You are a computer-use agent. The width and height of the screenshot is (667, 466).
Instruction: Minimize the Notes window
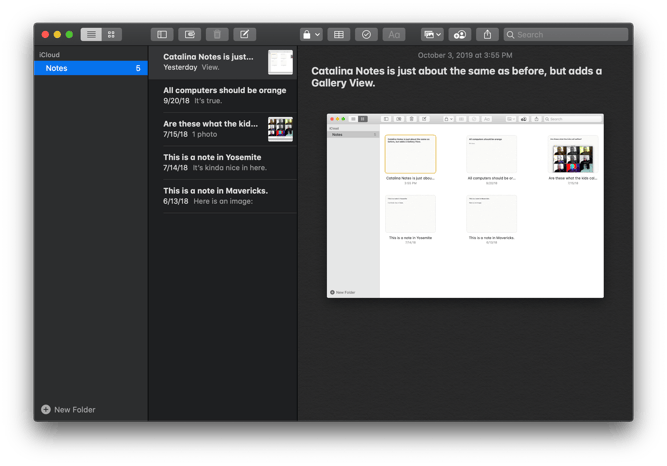click(57, 34)
